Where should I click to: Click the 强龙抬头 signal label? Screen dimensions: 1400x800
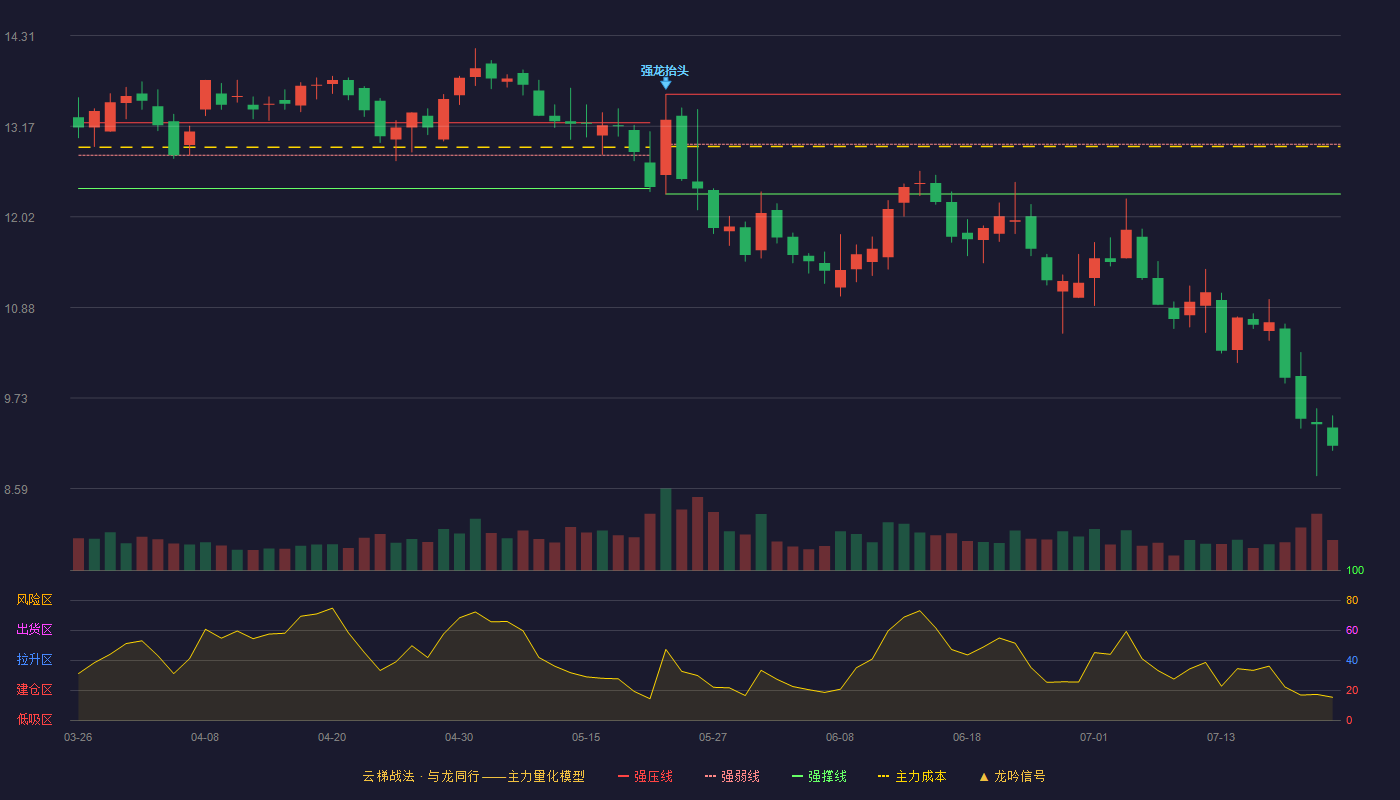click(665, 71)
